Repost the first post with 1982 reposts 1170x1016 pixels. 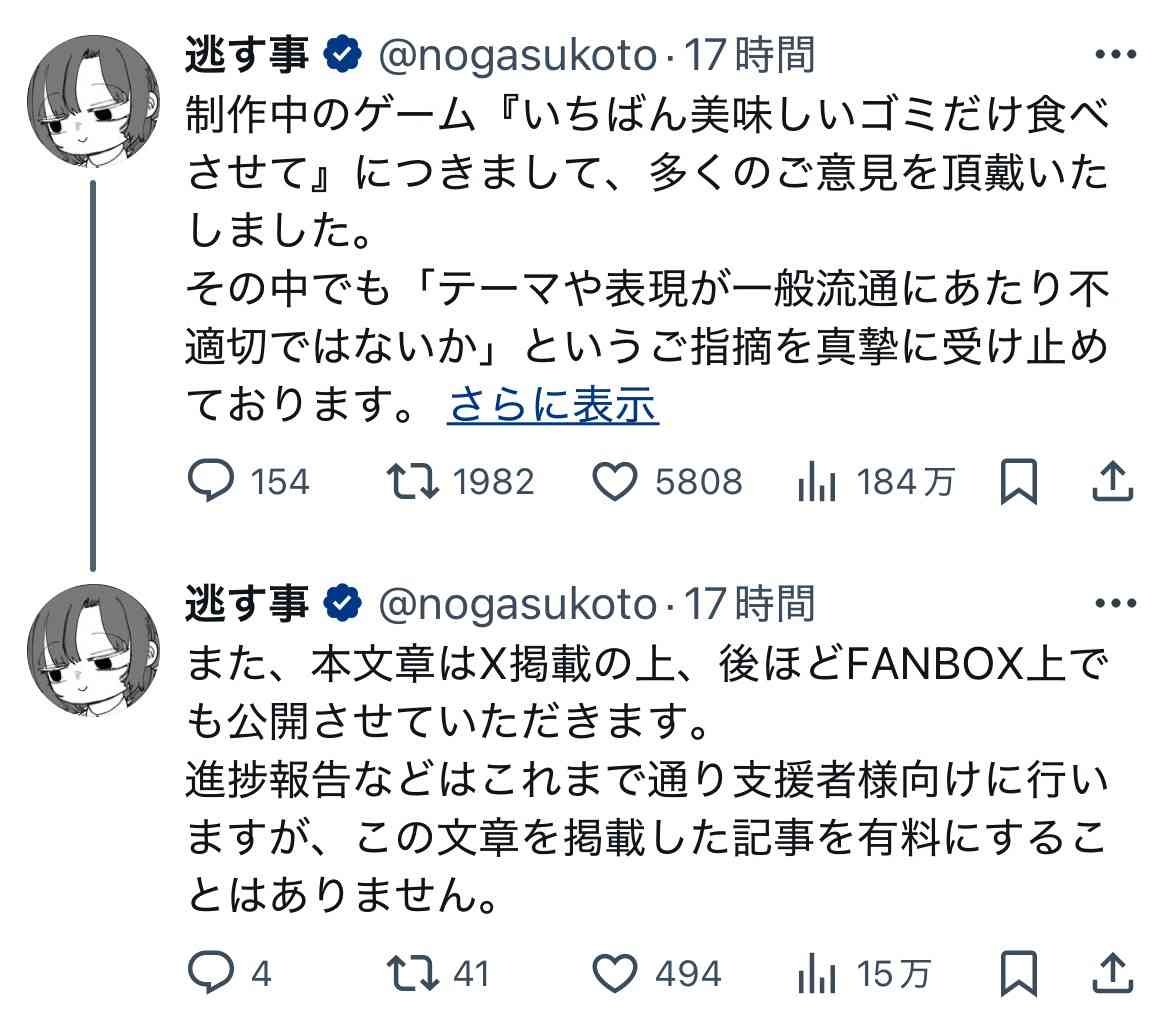coord(414,483)
